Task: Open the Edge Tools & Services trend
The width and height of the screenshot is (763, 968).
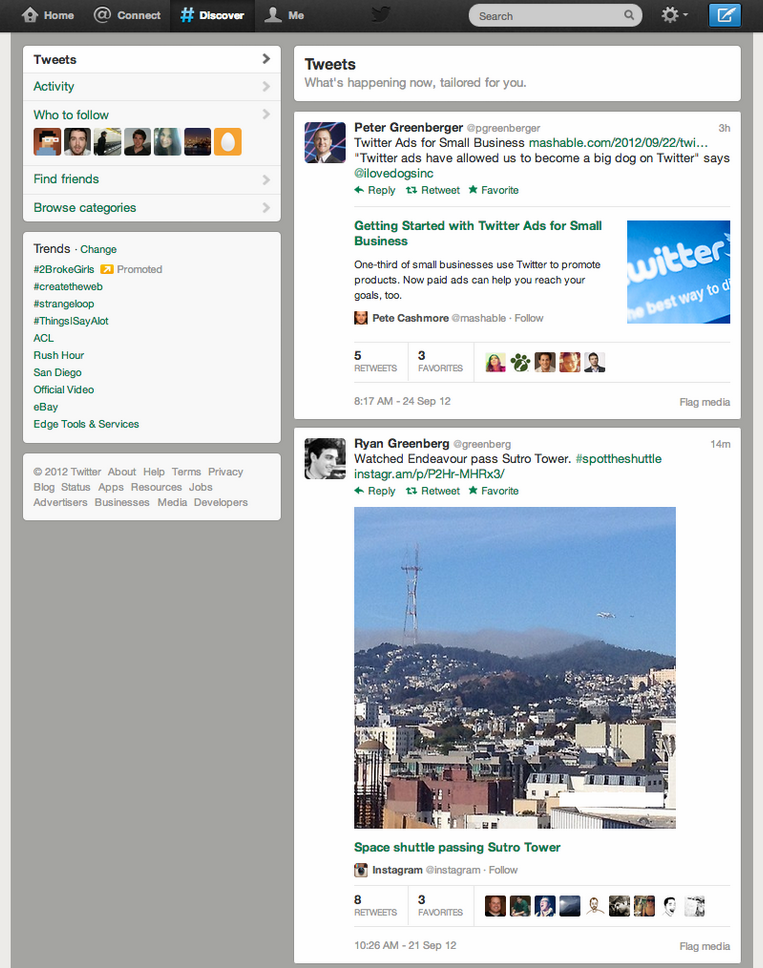Action: 86,424
